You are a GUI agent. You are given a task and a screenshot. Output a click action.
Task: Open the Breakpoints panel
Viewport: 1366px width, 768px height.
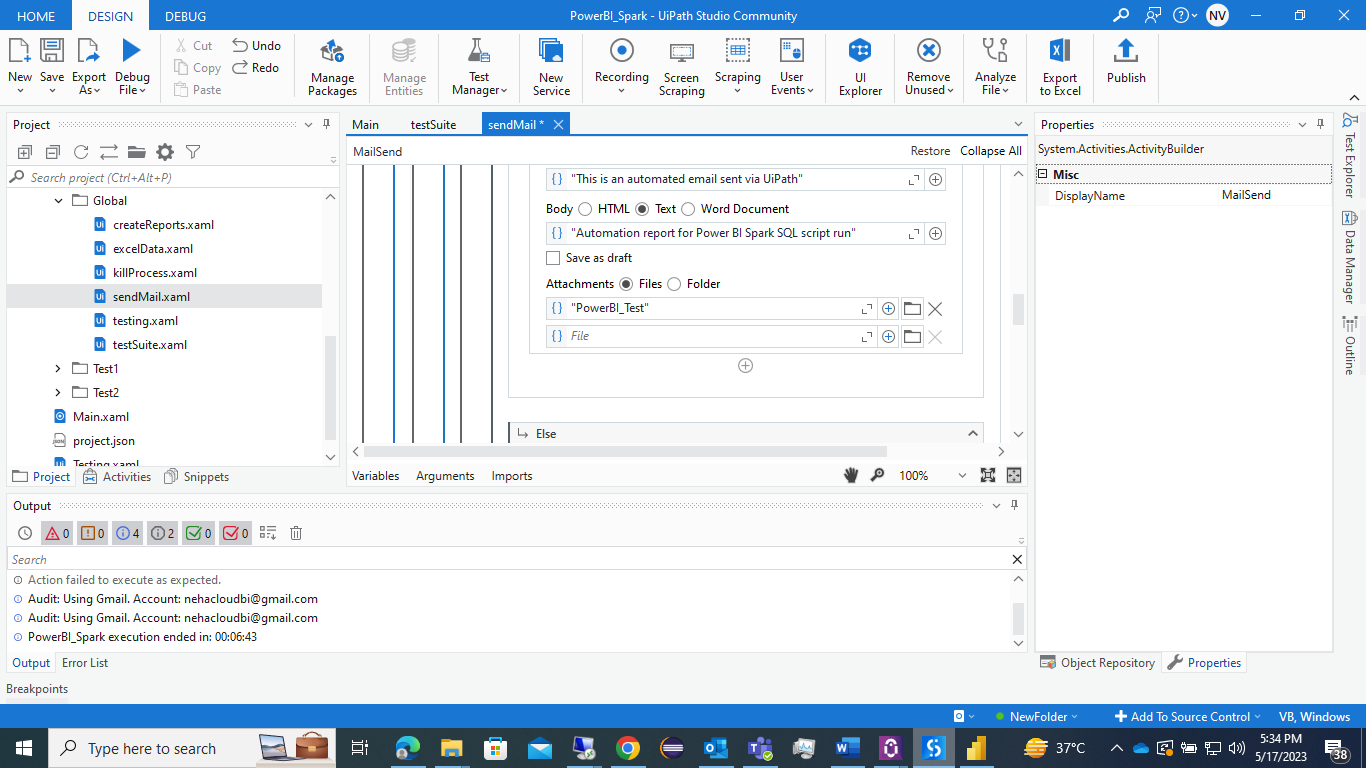click(37, 689)
